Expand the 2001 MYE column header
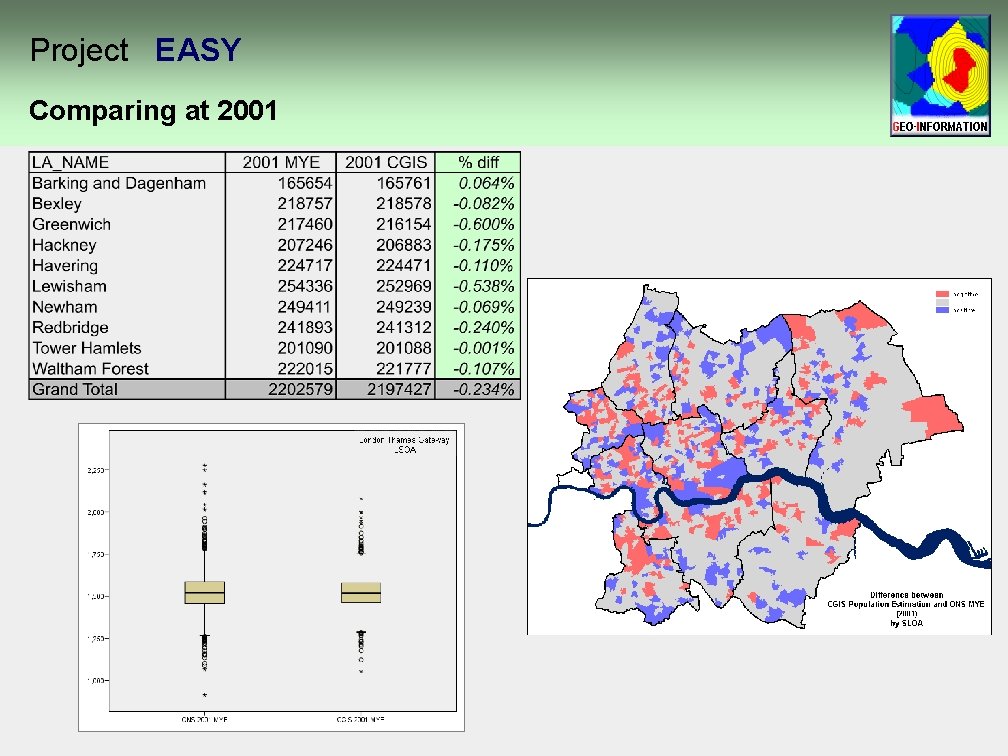Screen dimensions: 1008x756 point(284,161)
